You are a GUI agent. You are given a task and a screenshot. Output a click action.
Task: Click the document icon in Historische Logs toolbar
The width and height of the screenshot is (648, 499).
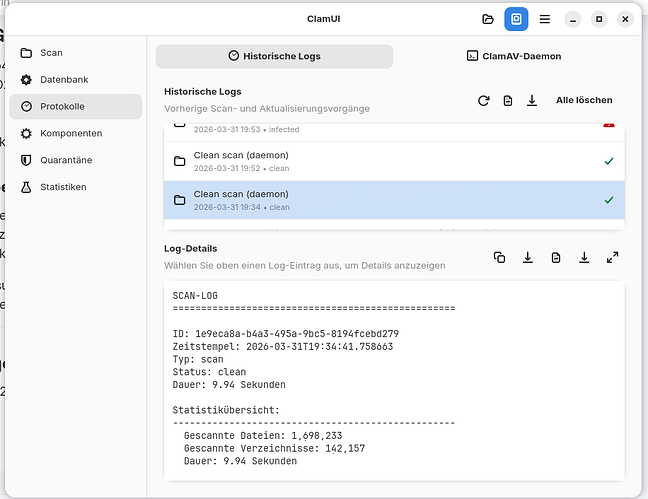(x=508, y=101)
